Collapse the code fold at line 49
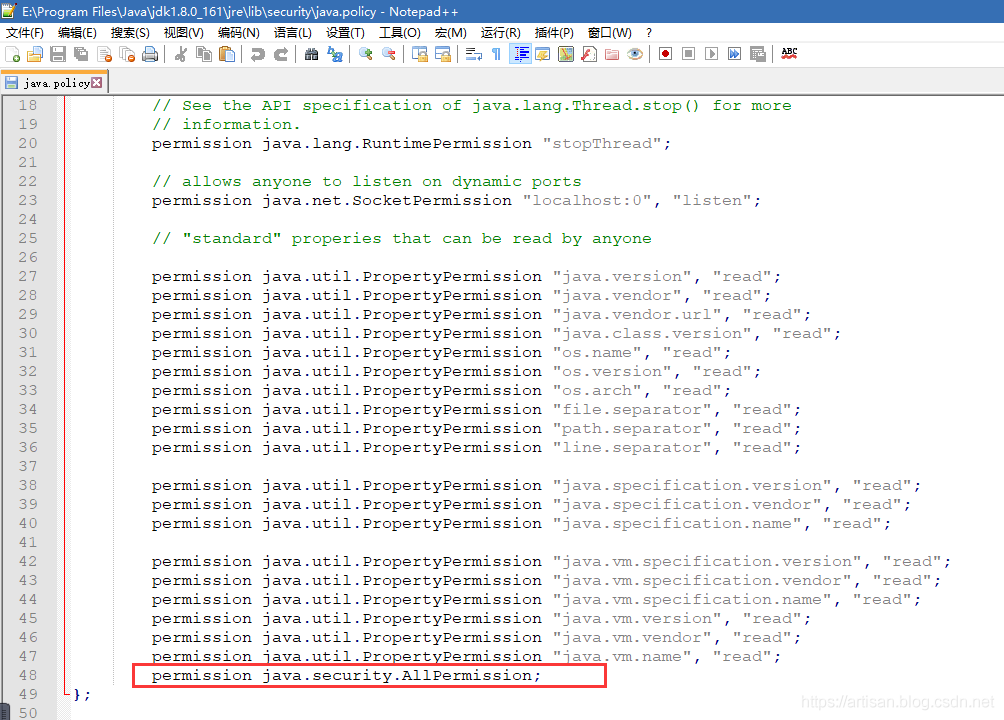The image size is (1004, 720). pyautogui.click(x=66, y=694)
